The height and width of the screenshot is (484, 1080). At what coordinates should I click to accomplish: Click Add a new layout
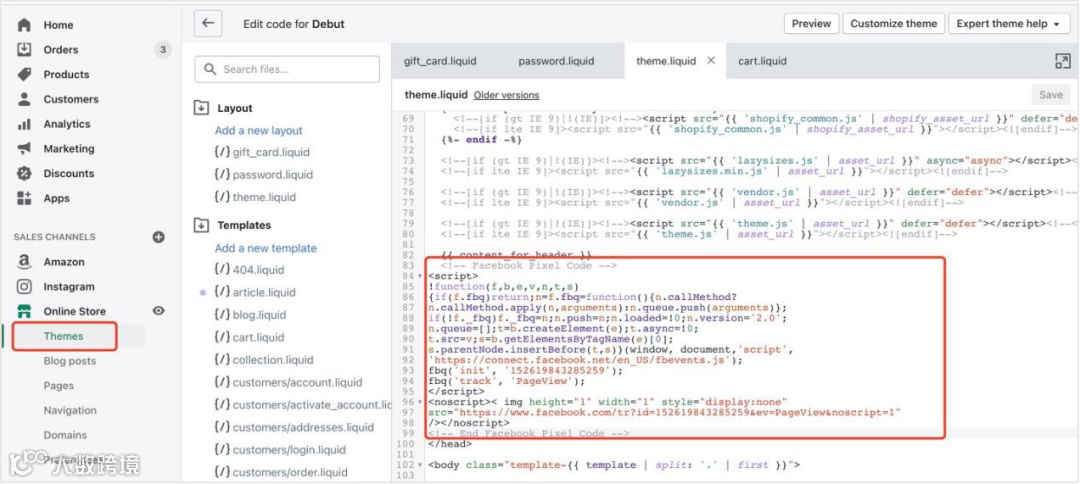[x=258, y=130]
